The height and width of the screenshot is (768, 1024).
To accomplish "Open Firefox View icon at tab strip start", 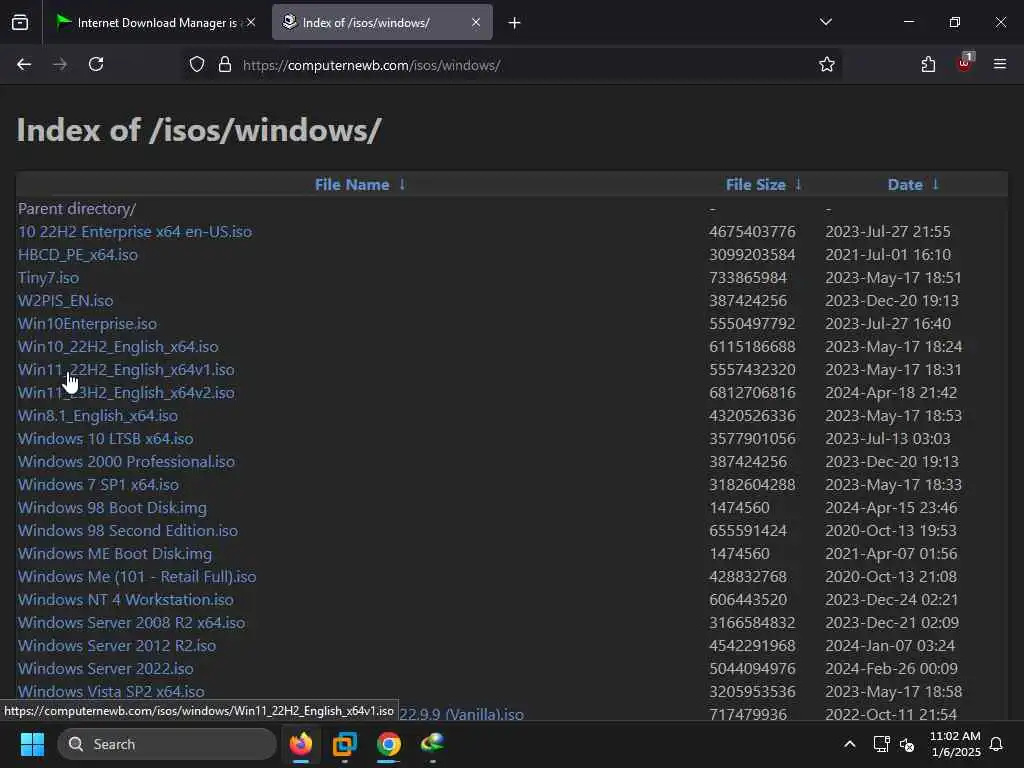I will pyautogui.click(x=20, y=22).
